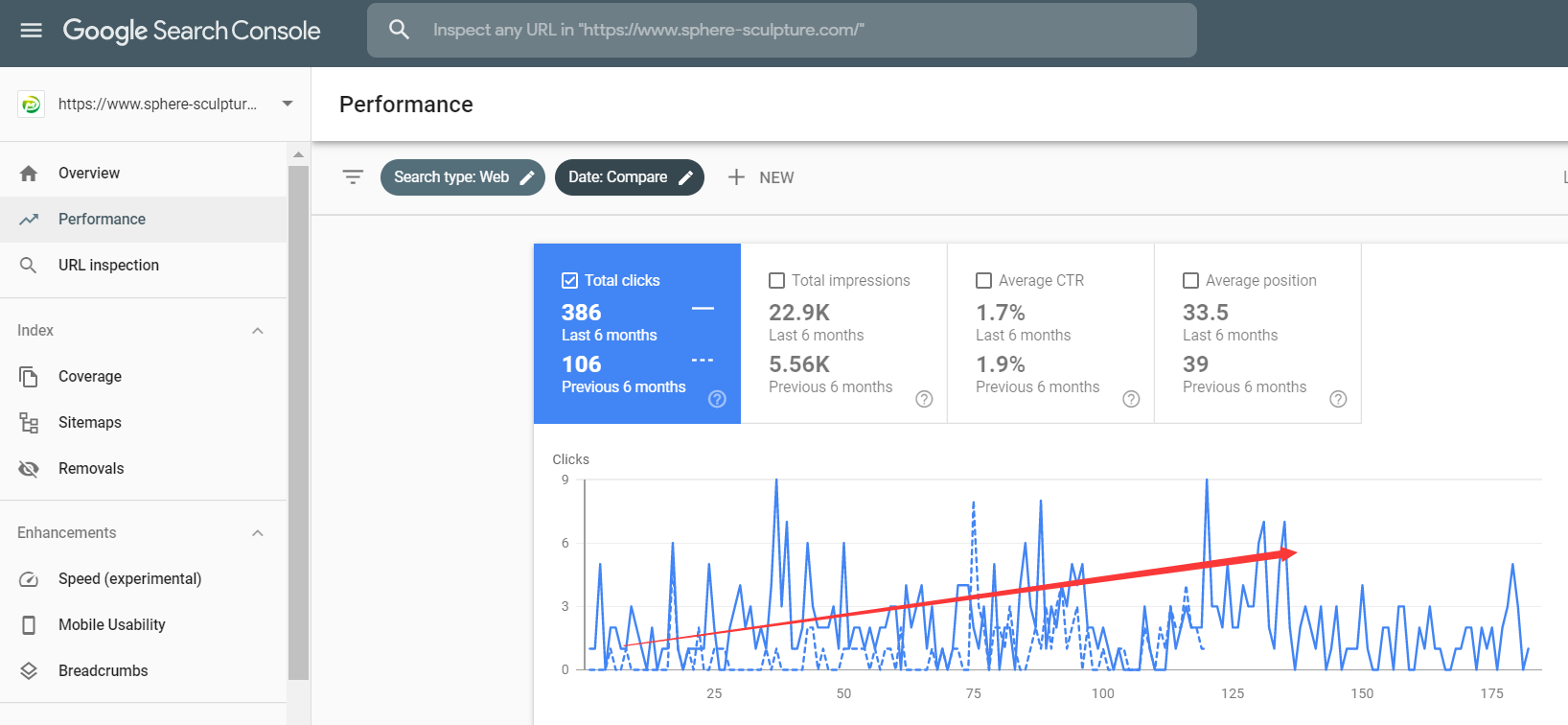The width and height of the screenshot is (1568, 725).
Task: Edit the Date: Compare filter
Action: tap(630, 177)
